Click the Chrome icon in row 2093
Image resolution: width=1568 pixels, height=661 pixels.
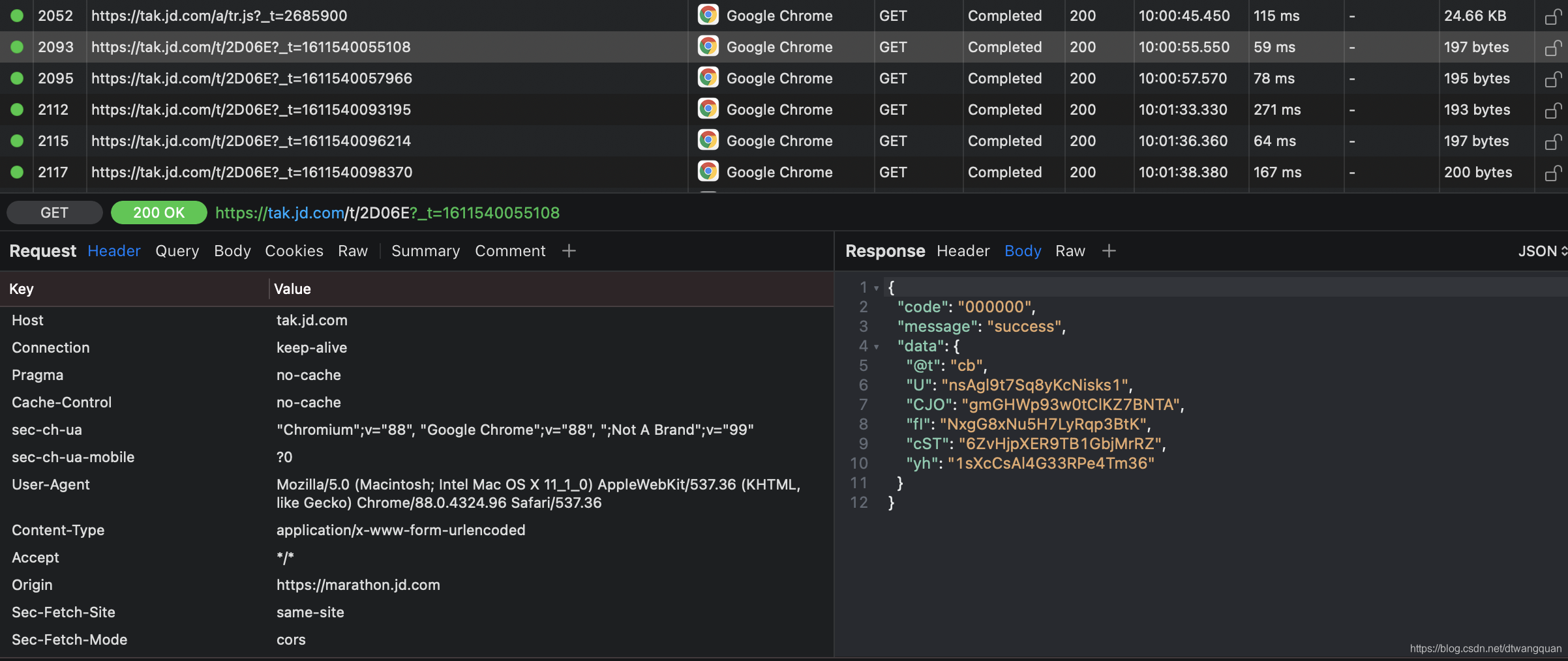coord(708,46)
